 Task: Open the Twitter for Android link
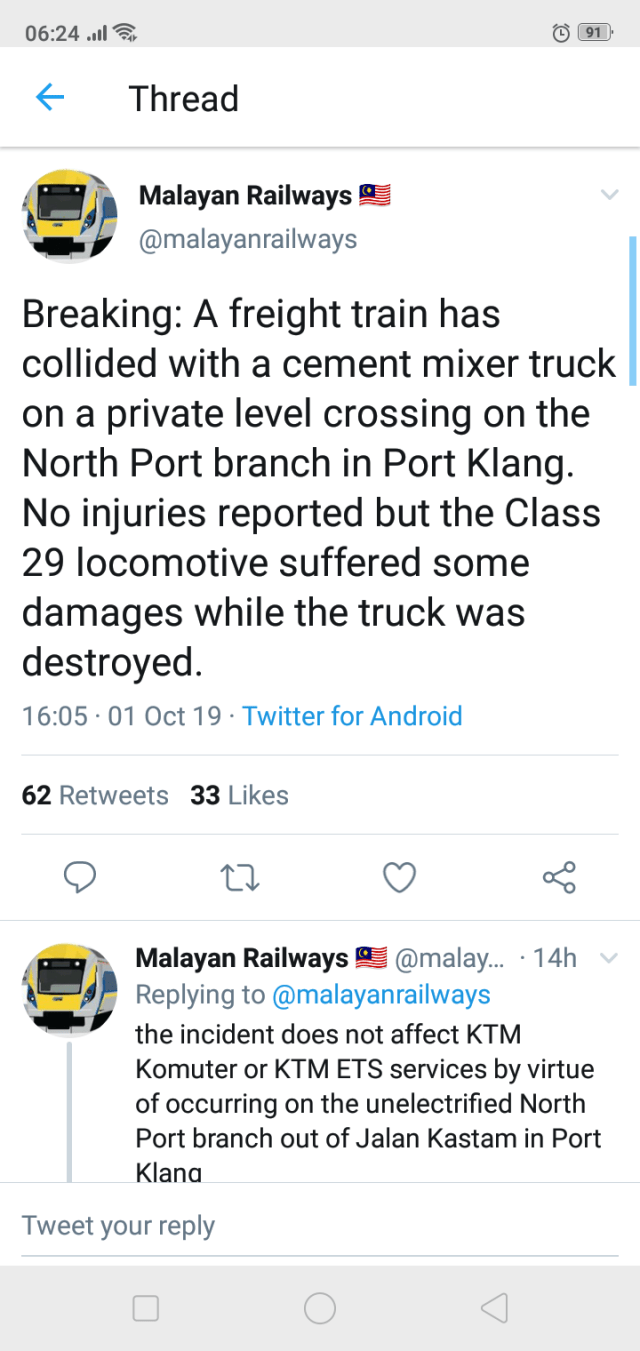pos(352,716)
